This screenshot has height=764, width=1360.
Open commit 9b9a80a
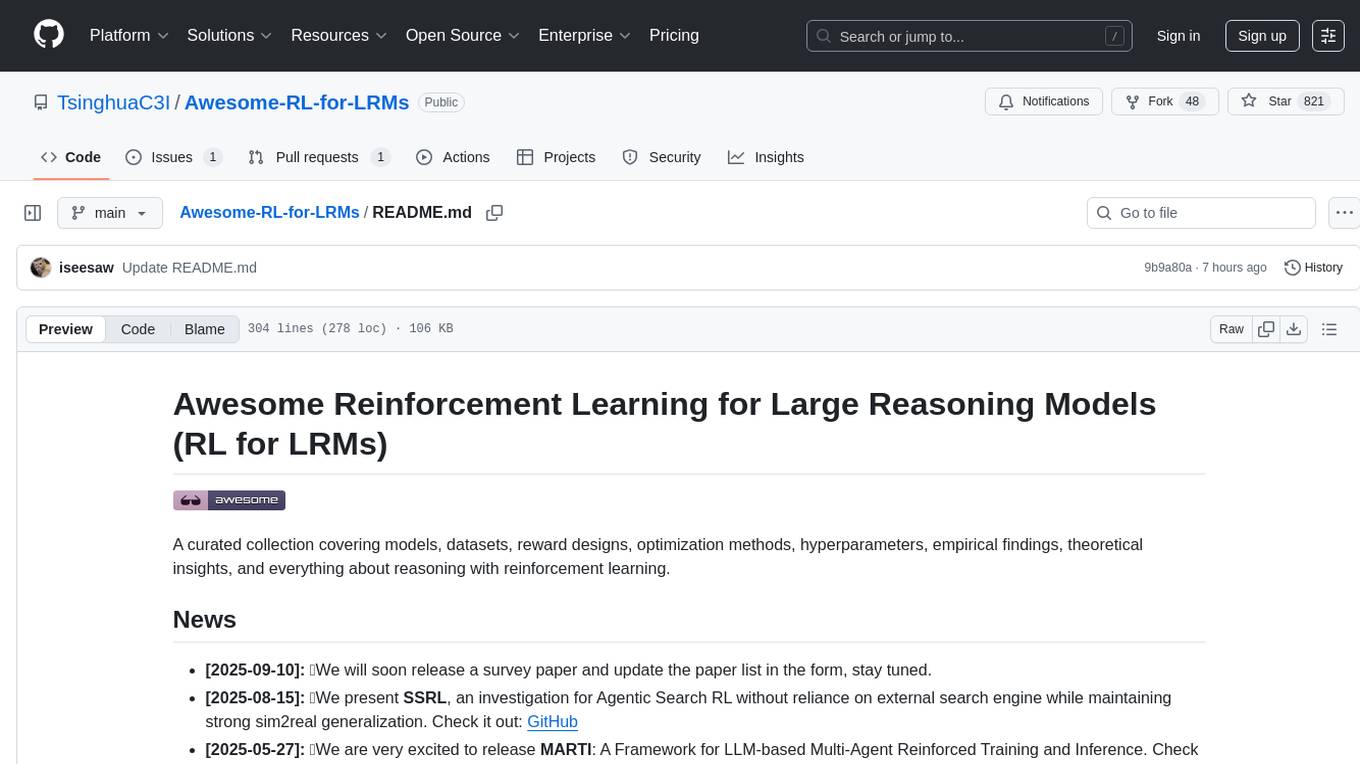point(1168,267)
